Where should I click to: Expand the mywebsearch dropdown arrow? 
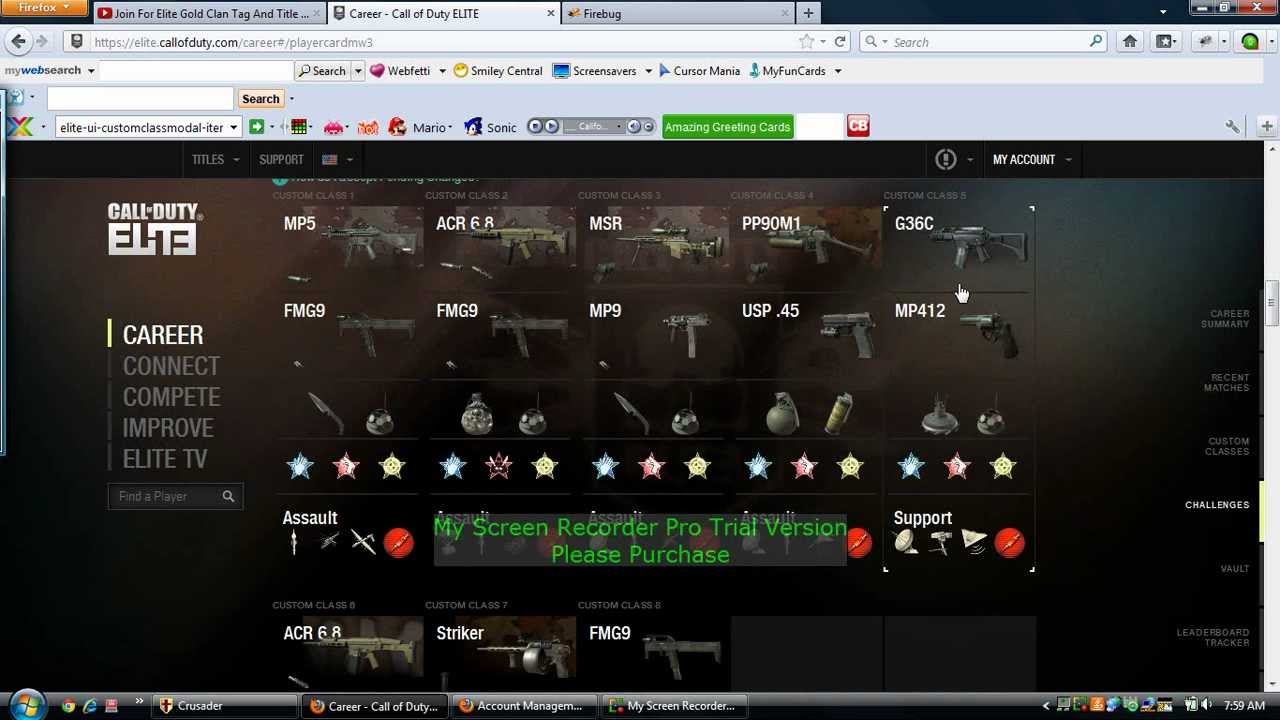coord(90,71)
